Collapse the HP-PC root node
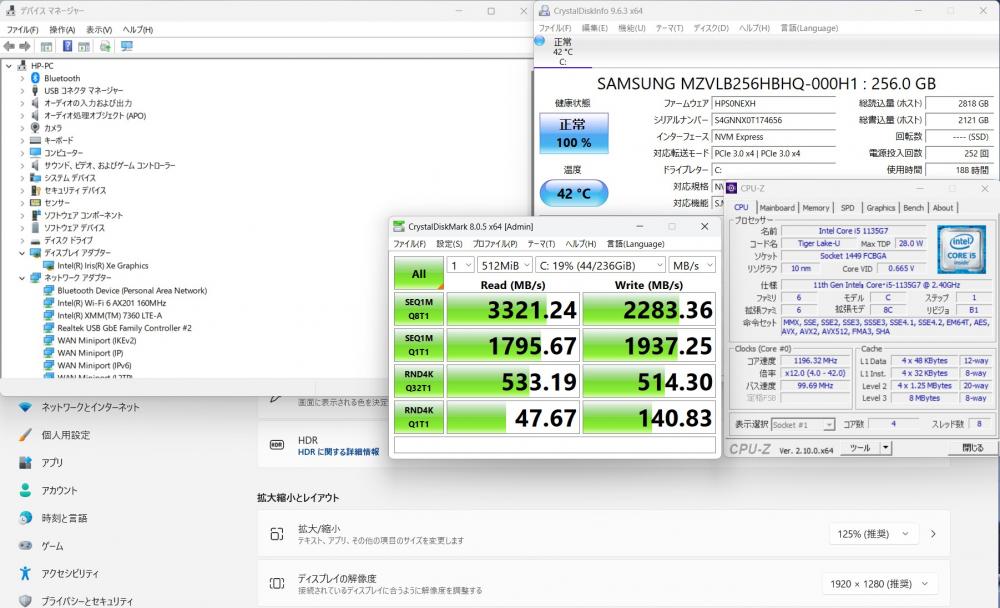Viewport: 1000px width, 608px height. point(9,66)
